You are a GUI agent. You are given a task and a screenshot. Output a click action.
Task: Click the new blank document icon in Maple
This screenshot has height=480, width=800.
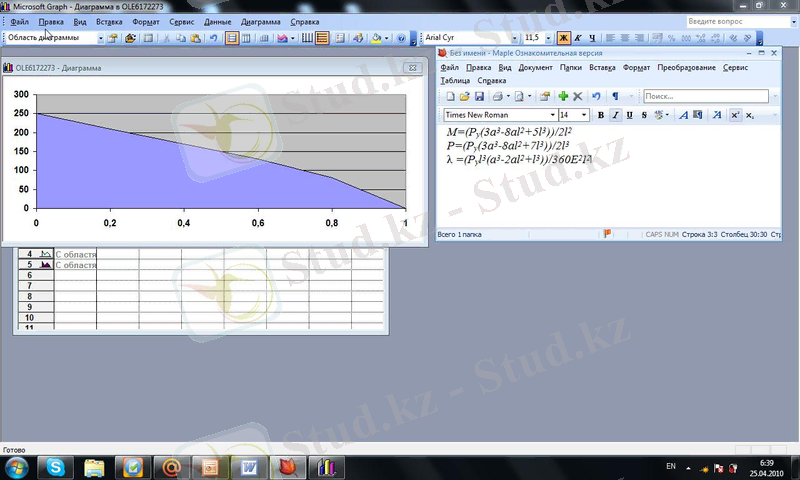click(x=450, y=96)
